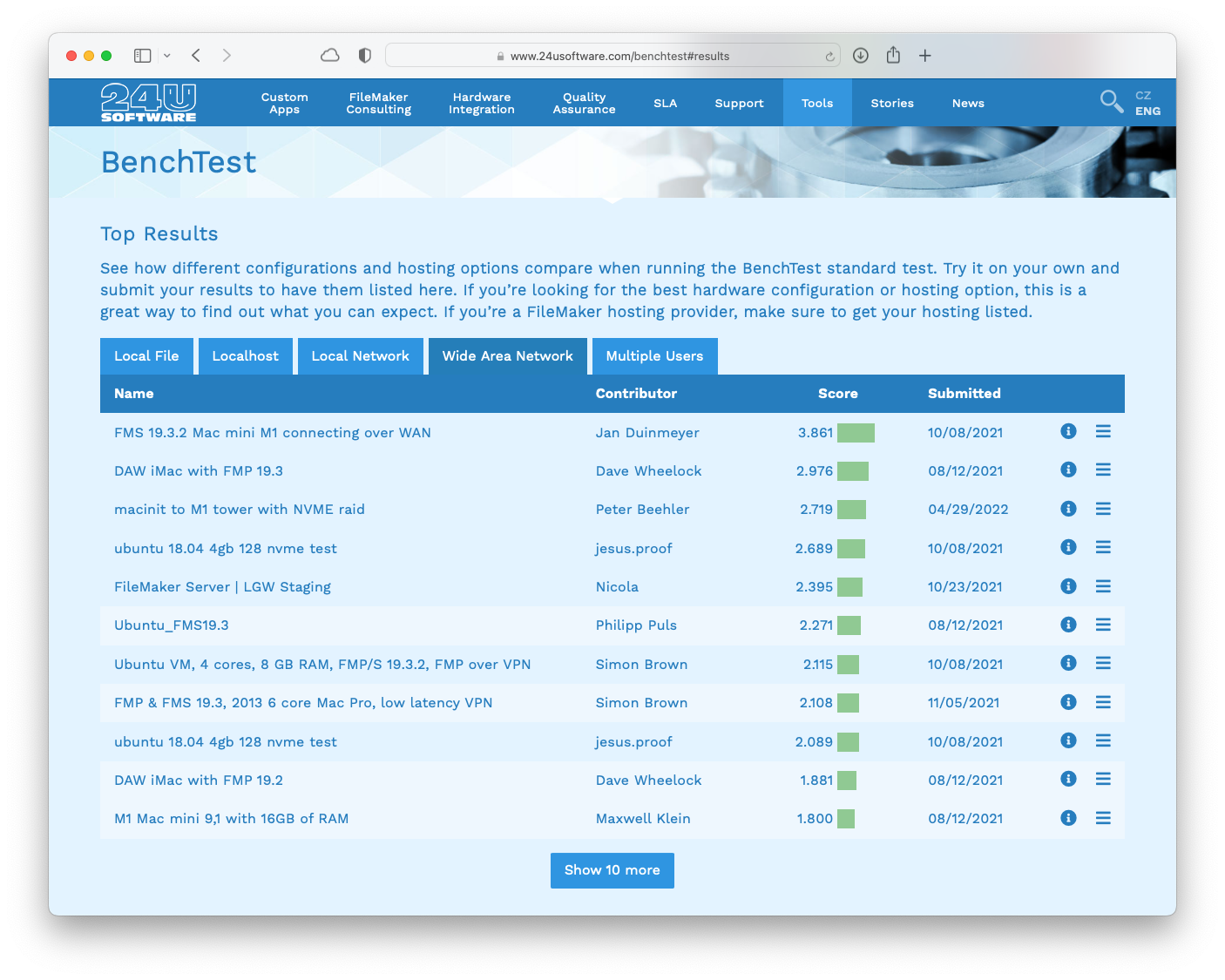Viewport: 1225px width, 980px height.
Task: Switch to the Localhost tab
Action: pos(246,356)
